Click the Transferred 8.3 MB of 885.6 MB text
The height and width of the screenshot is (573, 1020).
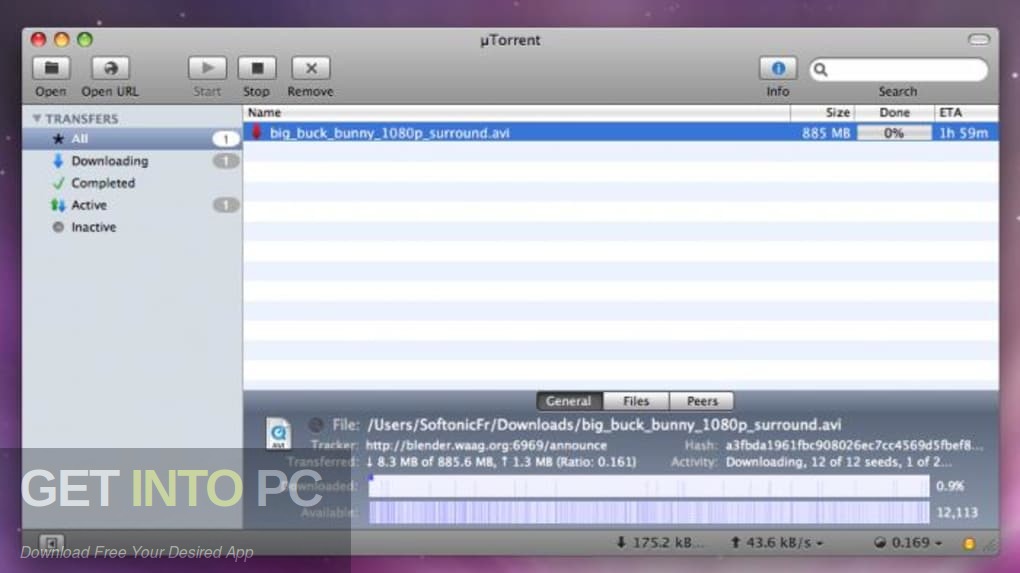click(x=500, y=462)
